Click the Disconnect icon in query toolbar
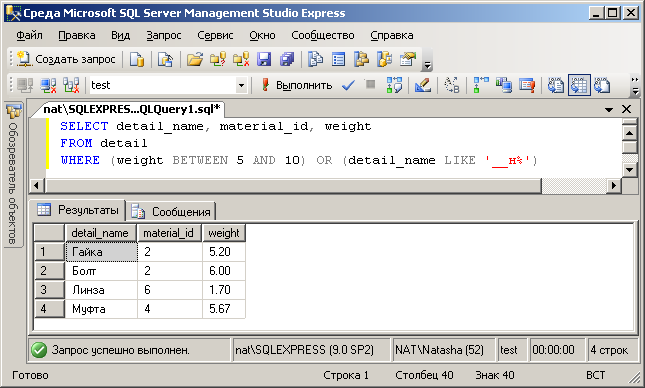Viewport: 645px width, 388px height. click(48, 85)
